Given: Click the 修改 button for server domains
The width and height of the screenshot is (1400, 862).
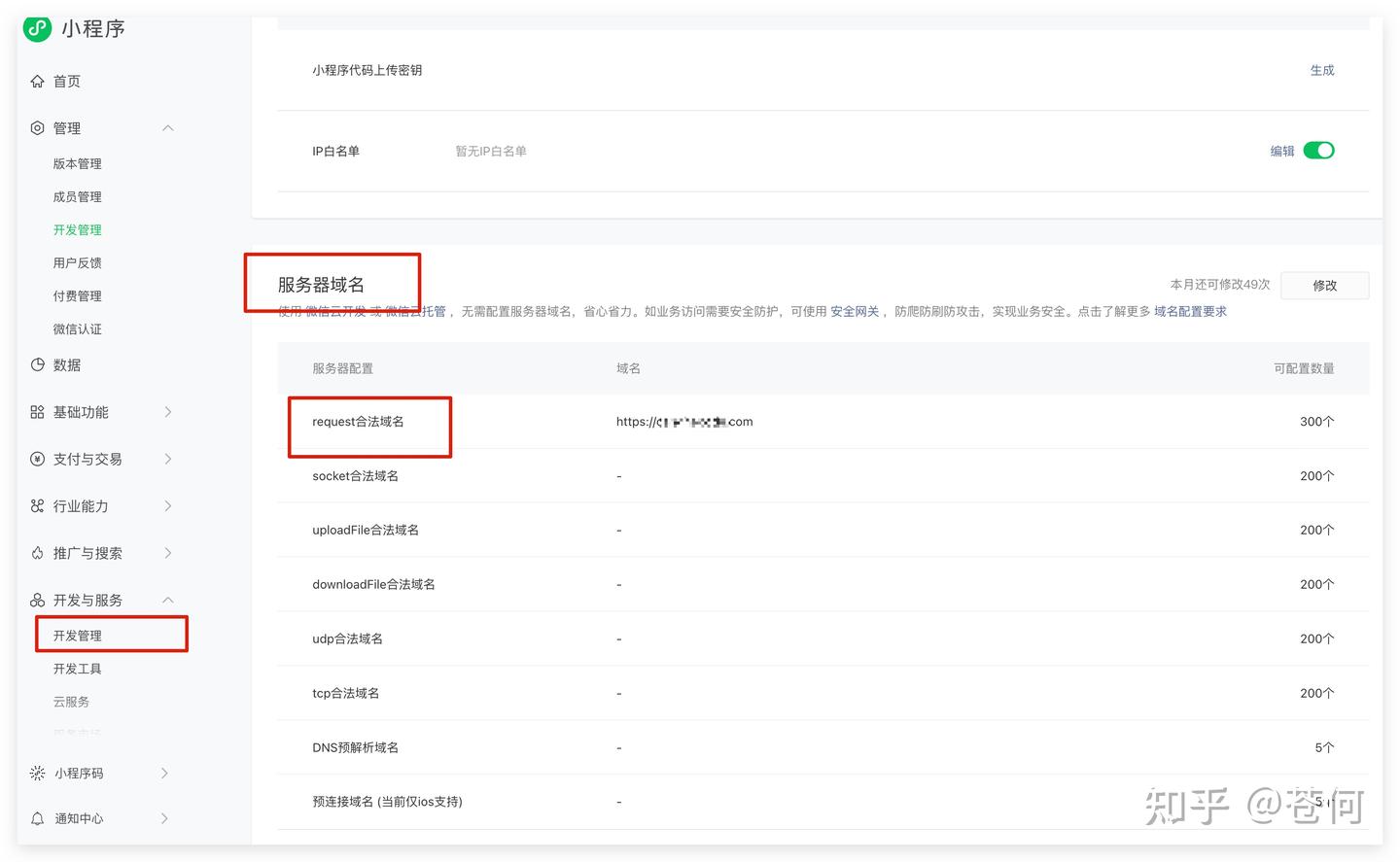Looking at the screenshot, I should 1324,286.
